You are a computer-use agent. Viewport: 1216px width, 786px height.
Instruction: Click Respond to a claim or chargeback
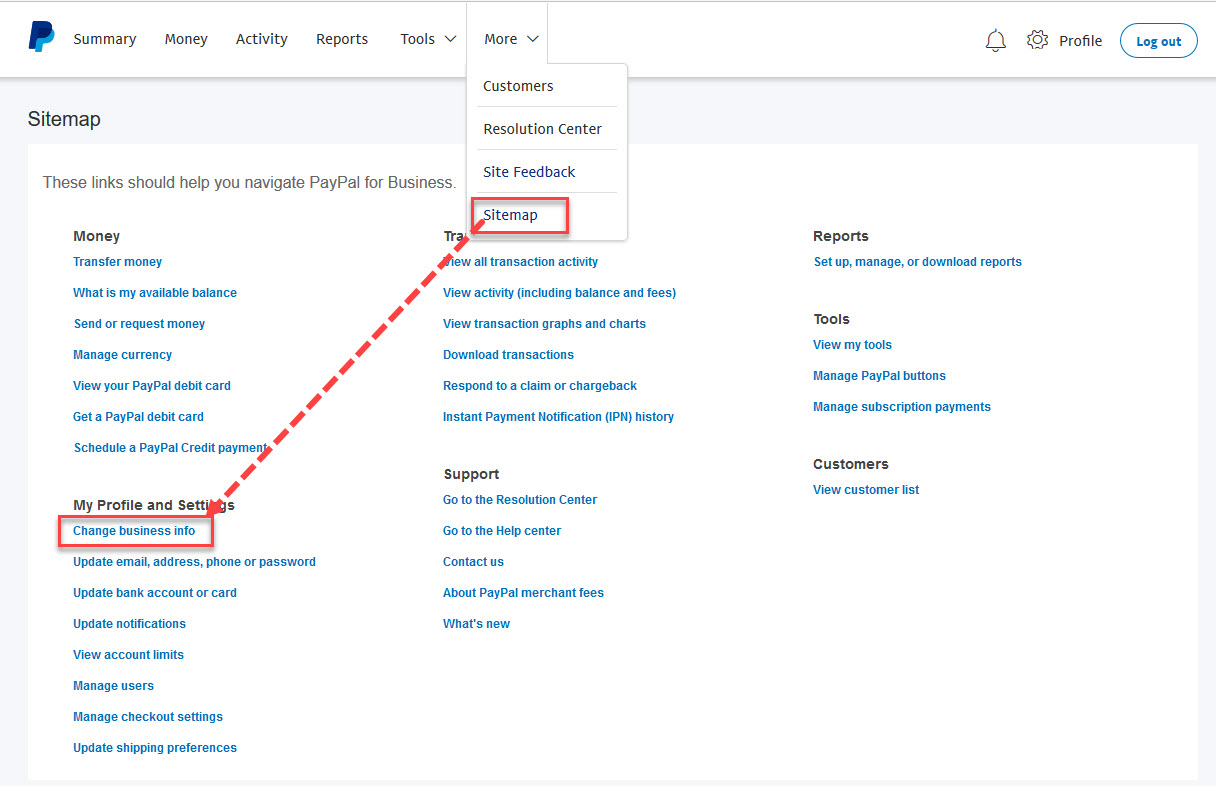540,386
